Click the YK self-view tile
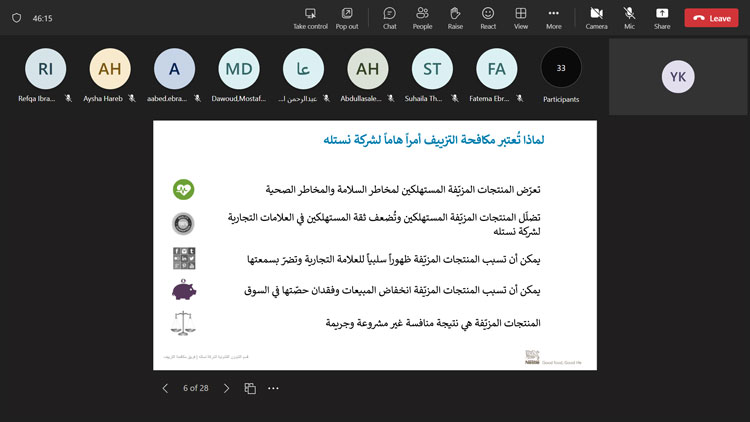This screenshot has width=750, height=422. click(x=678, y=76)
